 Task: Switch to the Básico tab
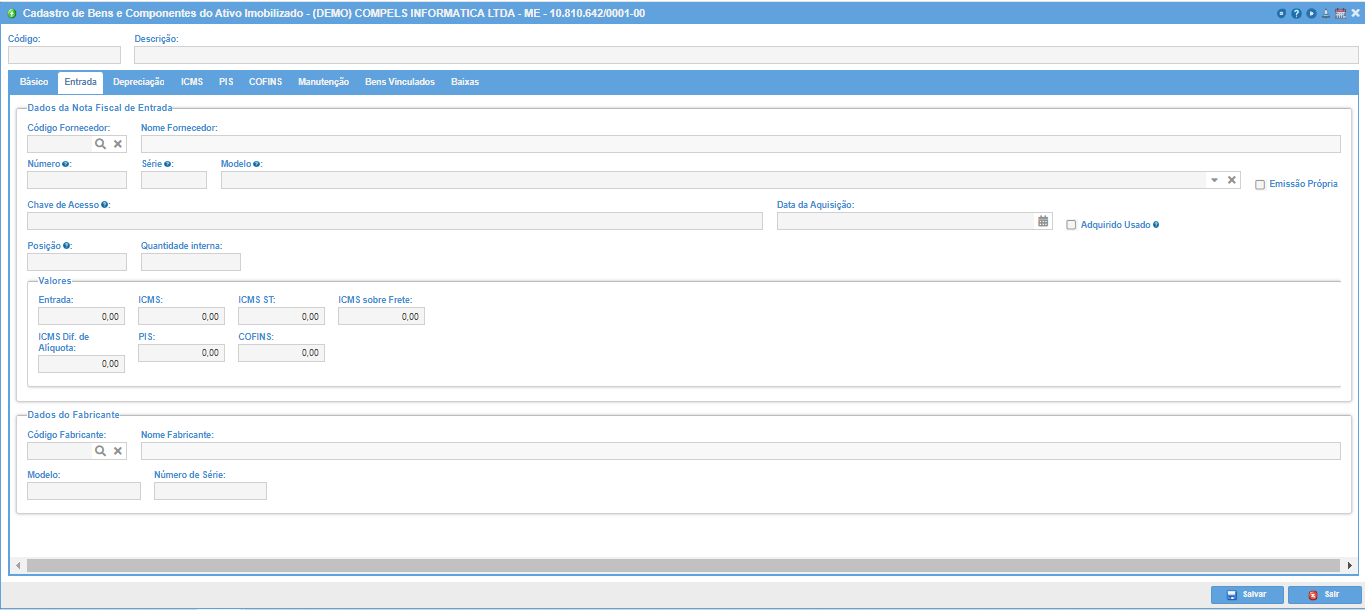pos(34,82)
